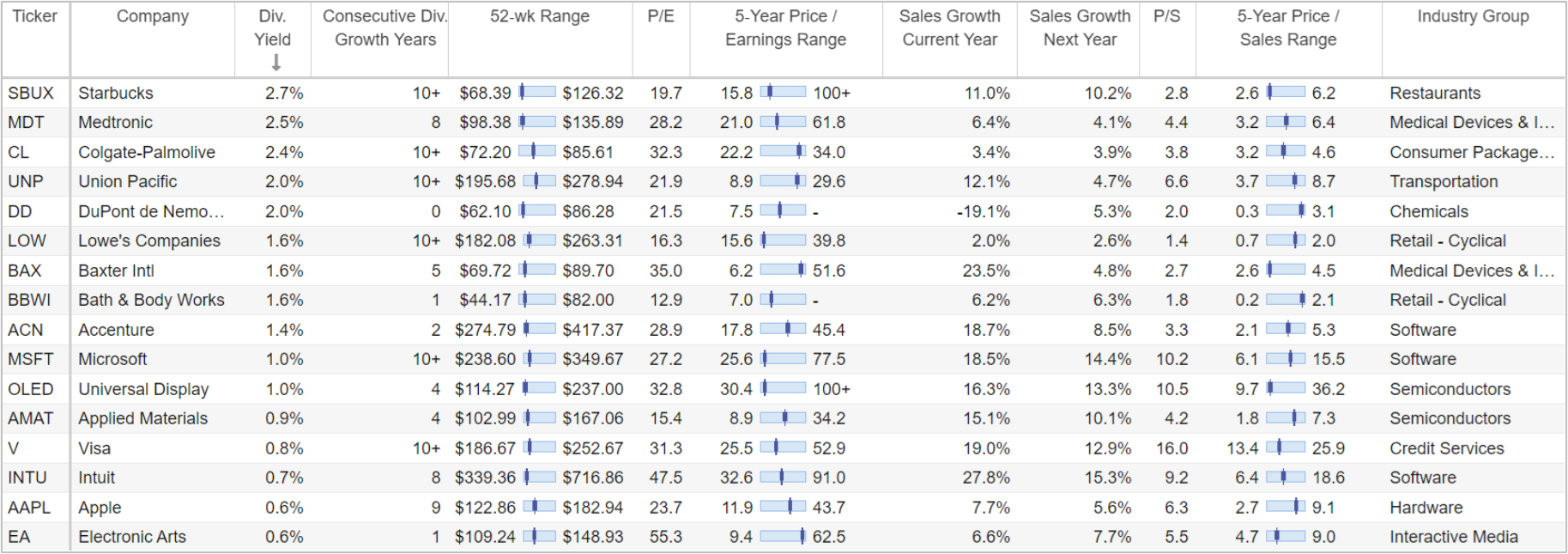Click the 5-Year Price / Sales Range header
The height and width of the screenshot is (554, 1568).
coord(1287,27)
